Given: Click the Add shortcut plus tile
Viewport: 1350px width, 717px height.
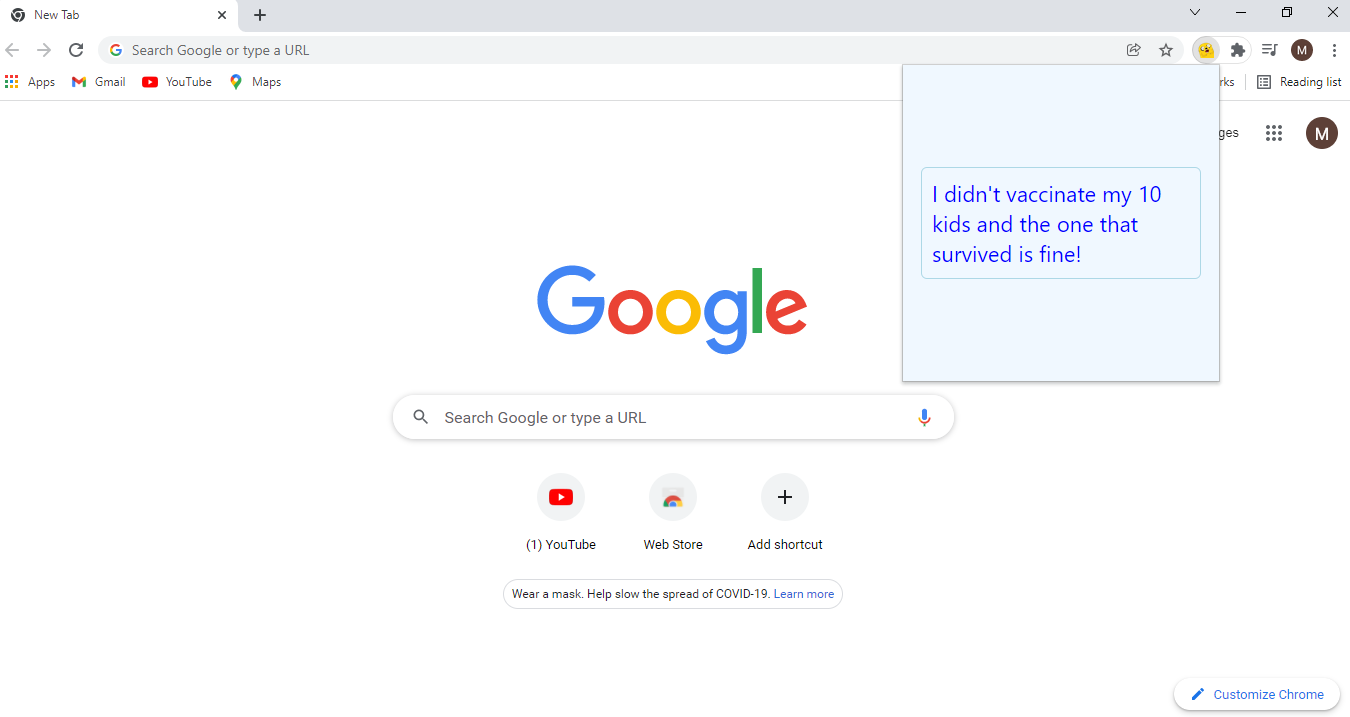Looking at the screenshot, I should tap(785, 513).
